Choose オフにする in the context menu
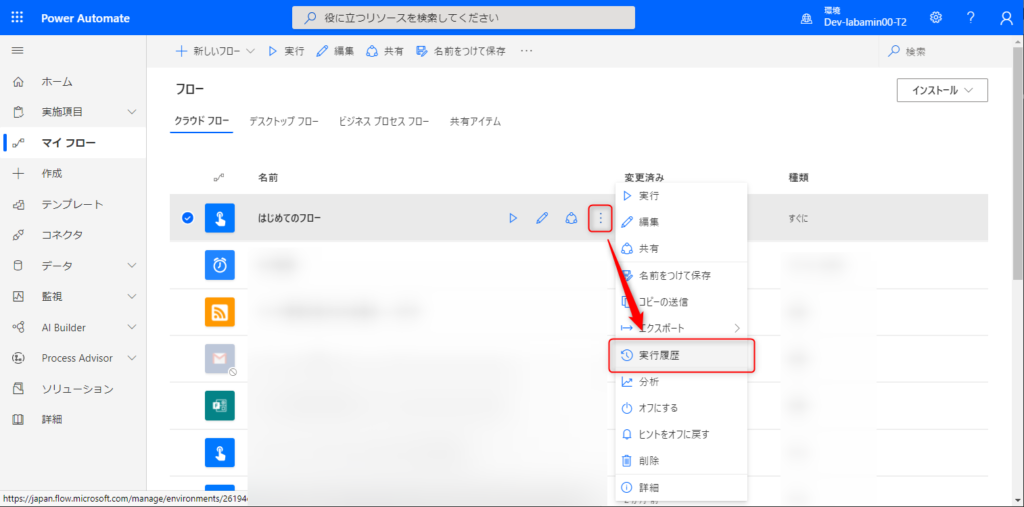This screenshot has width=1024, height=507. tap(681, 408)
